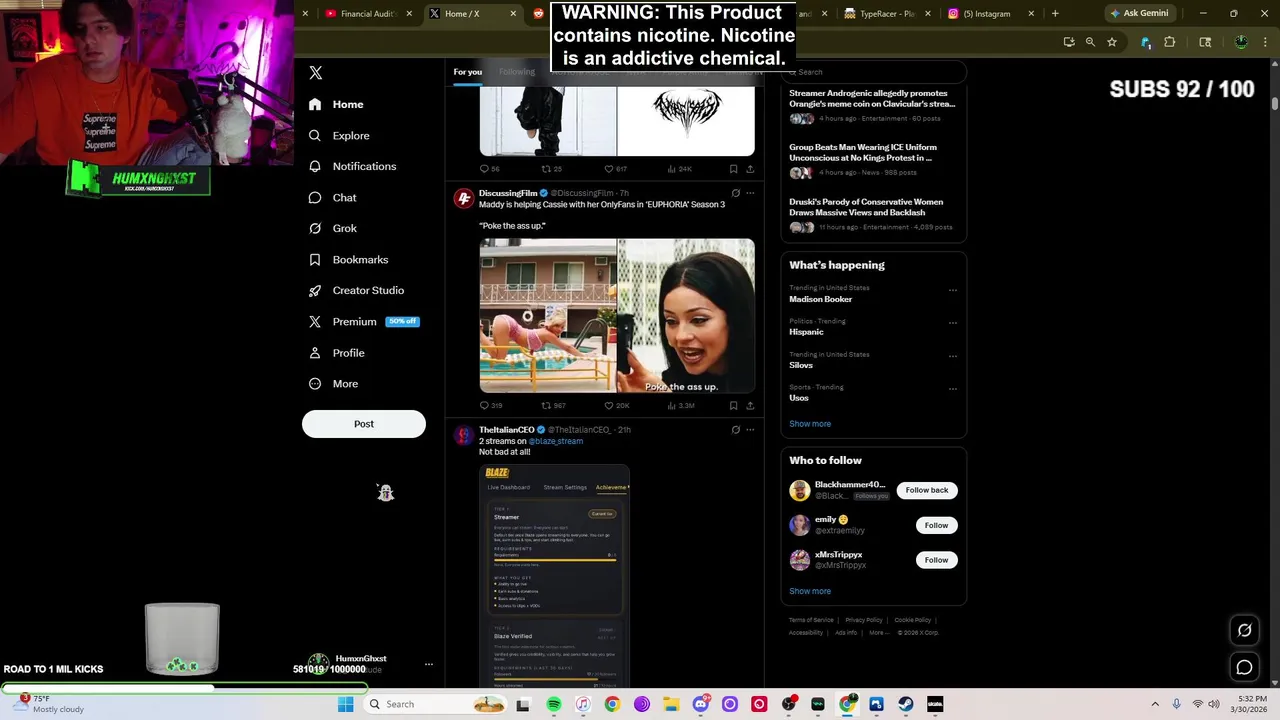The height and width of the screenshot is (720, 1280).
Task: Open Chat from the sidebar
Action: point(332,197)
